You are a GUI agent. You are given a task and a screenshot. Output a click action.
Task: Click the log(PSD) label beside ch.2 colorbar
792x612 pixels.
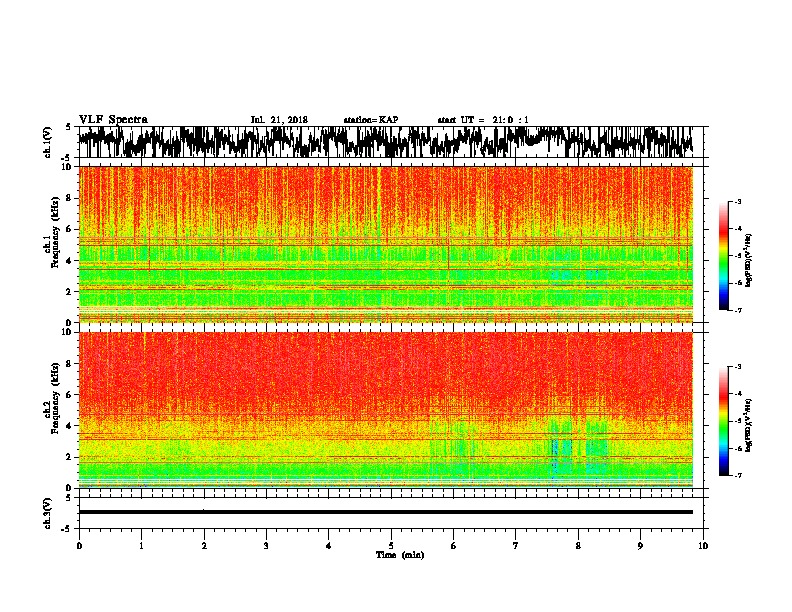(749, 425)
